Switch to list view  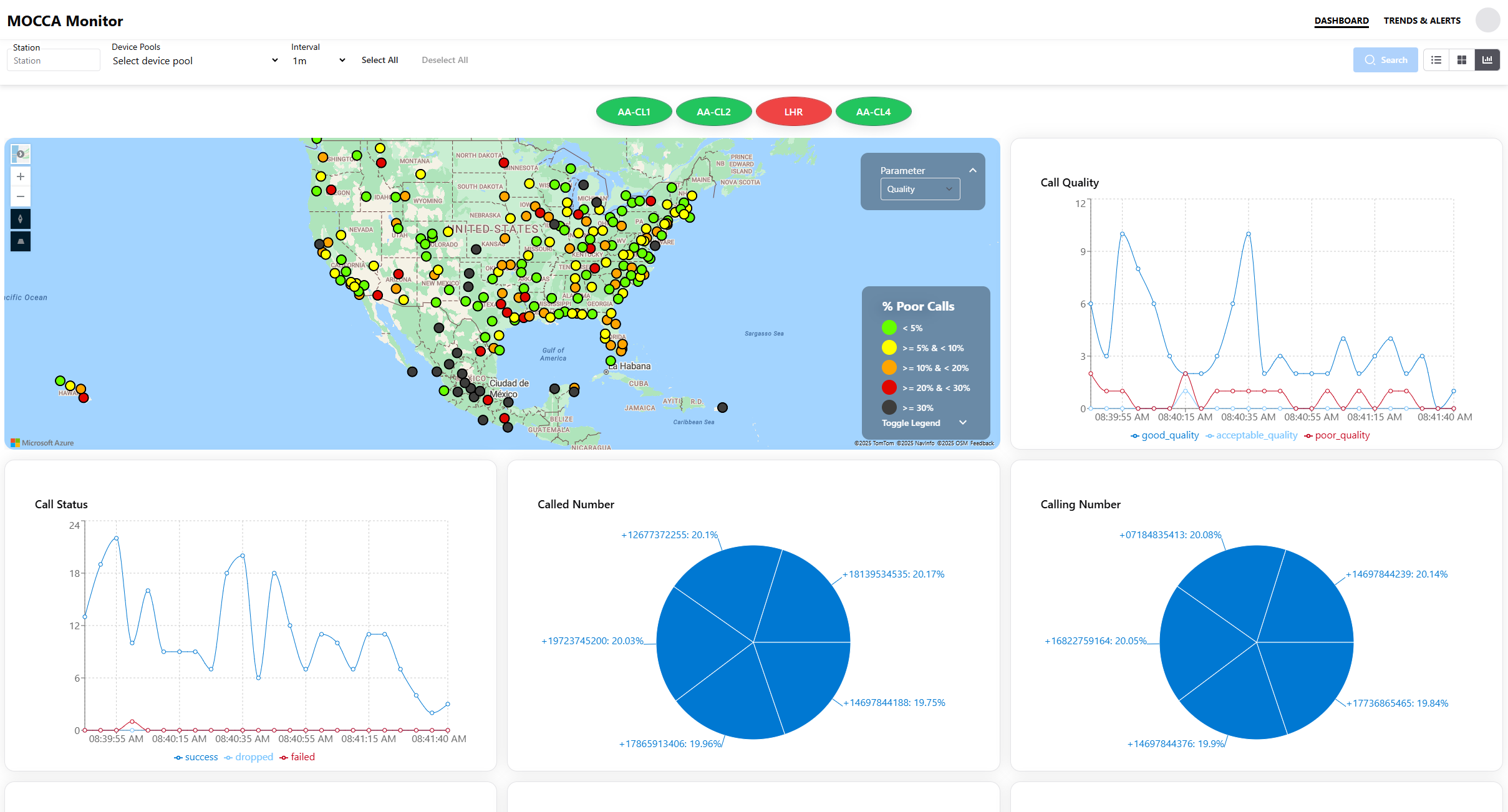(1436, 59)
